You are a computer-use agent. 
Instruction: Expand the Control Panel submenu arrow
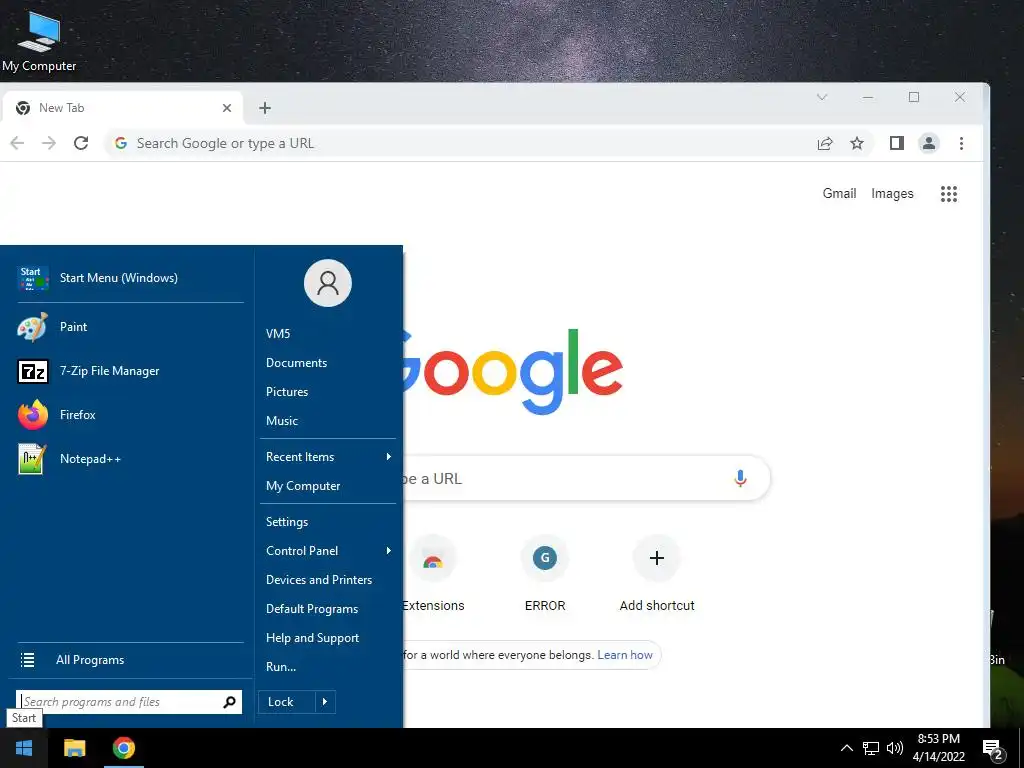389,551
